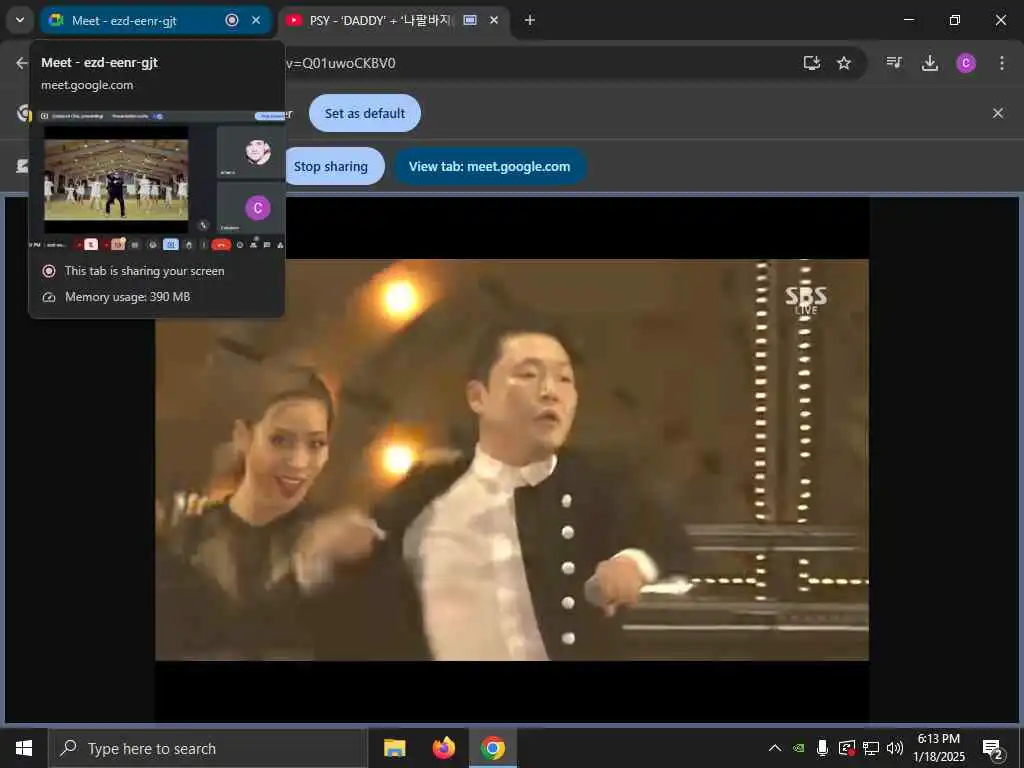Click View tab: meet.google.com button
1024x768 pixels.
click(489, 167)
